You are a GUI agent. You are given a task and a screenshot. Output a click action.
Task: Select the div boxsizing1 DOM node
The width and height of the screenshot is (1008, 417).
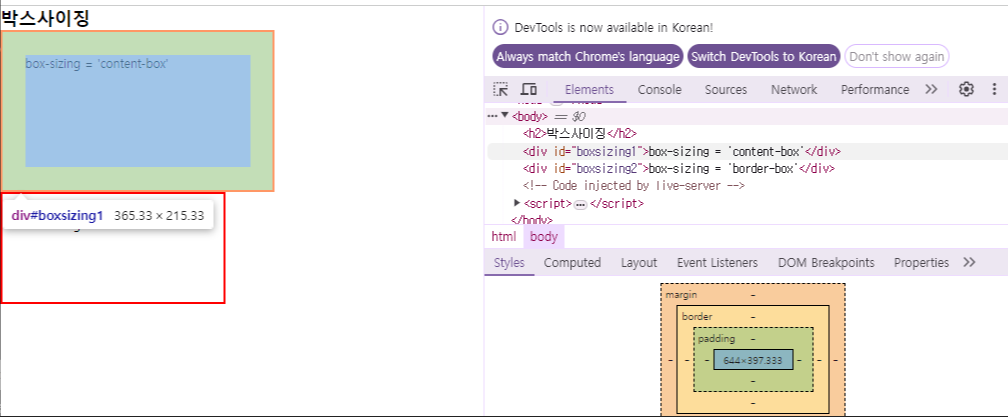tap(682, 152)
